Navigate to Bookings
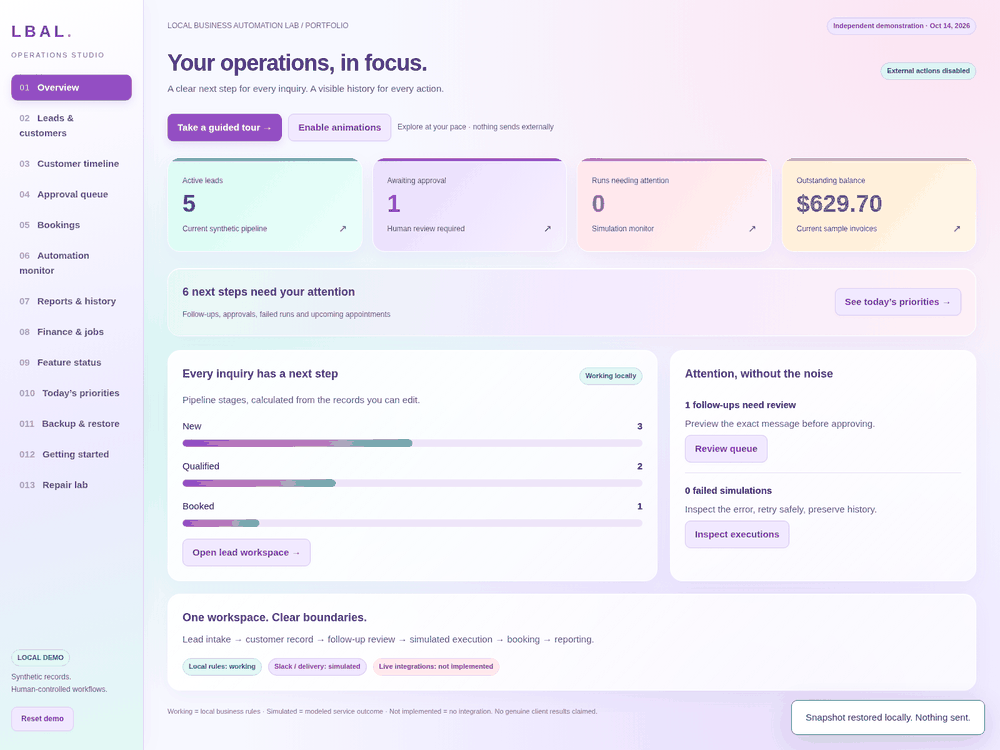 [x=71, y=225]
